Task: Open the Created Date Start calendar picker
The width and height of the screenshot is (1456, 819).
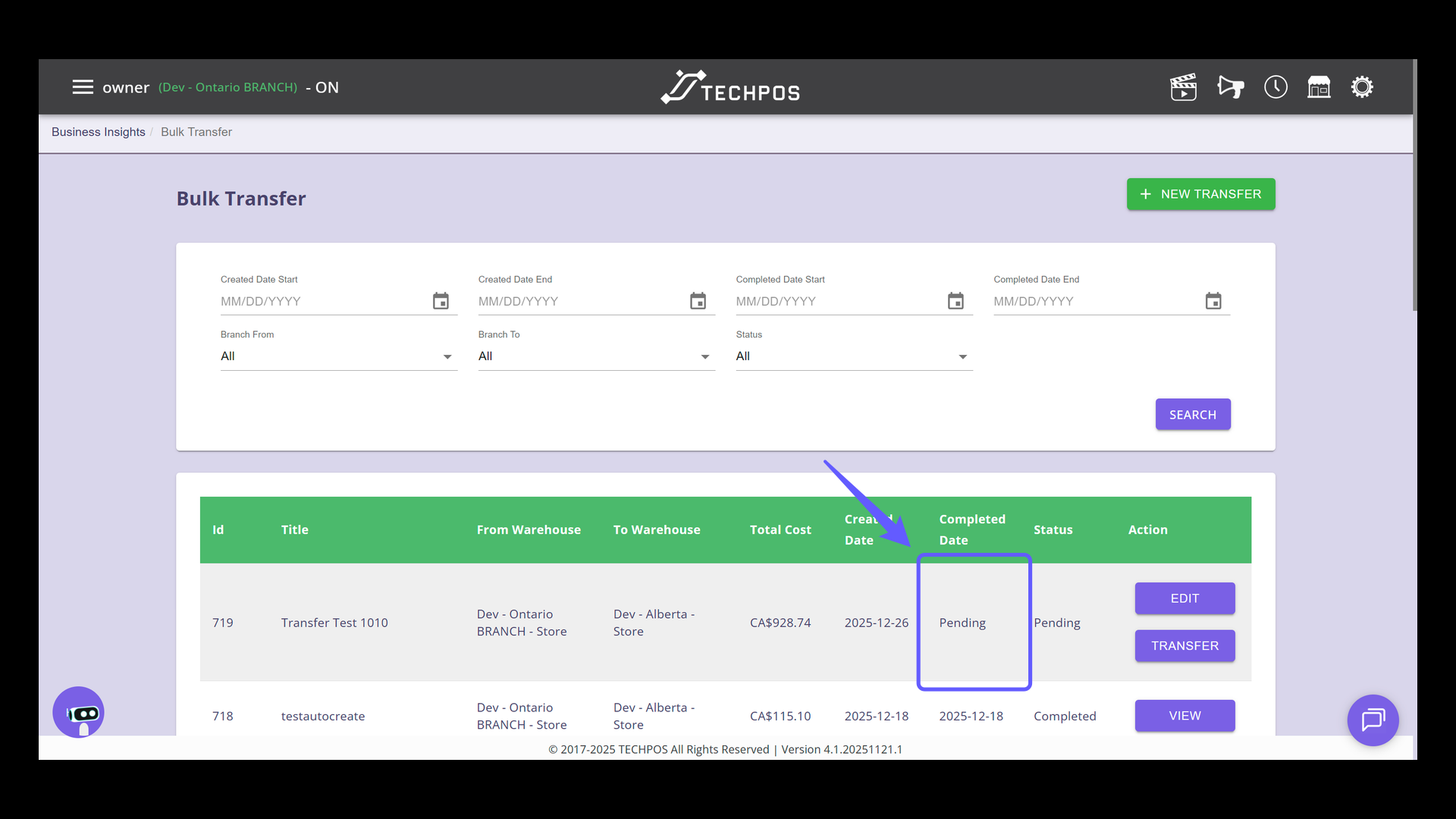Action: [441, 300]
